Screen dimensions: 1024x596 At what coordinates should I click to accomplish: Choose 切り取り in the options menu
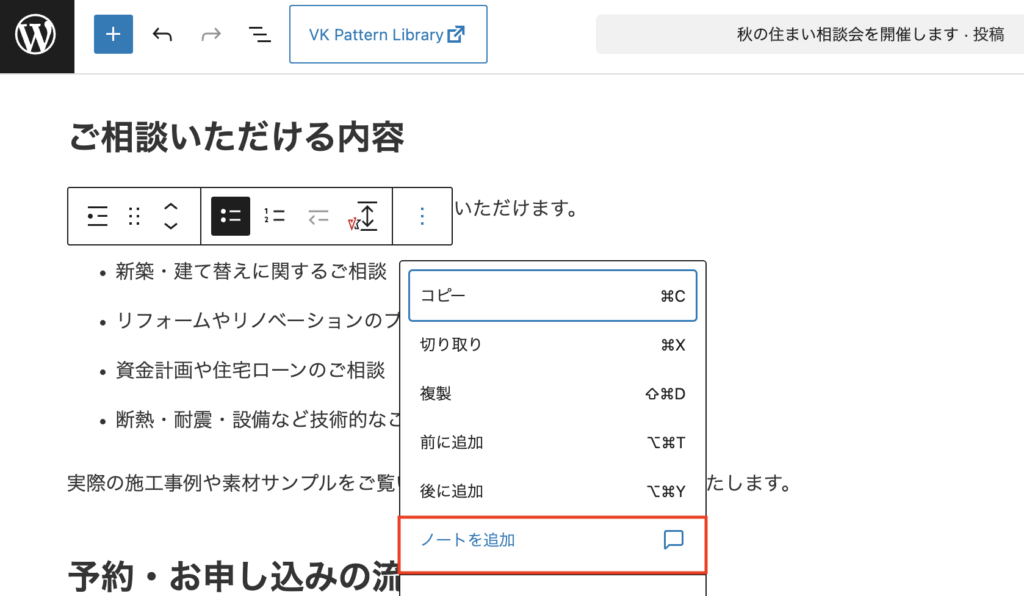pos(552,345)
